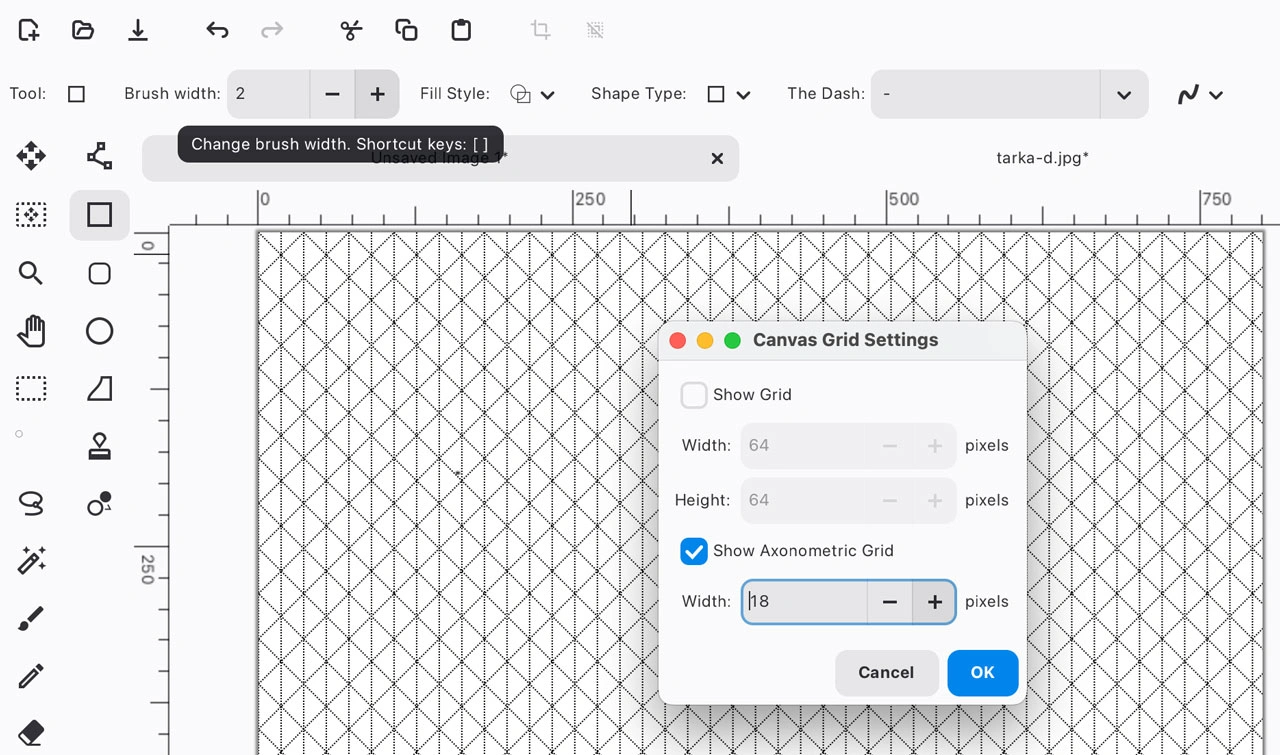Increase axonometric grid width with plus
Image resolution: width=1280 pixels, height=755 pixels.
click(x=934, y=602)
